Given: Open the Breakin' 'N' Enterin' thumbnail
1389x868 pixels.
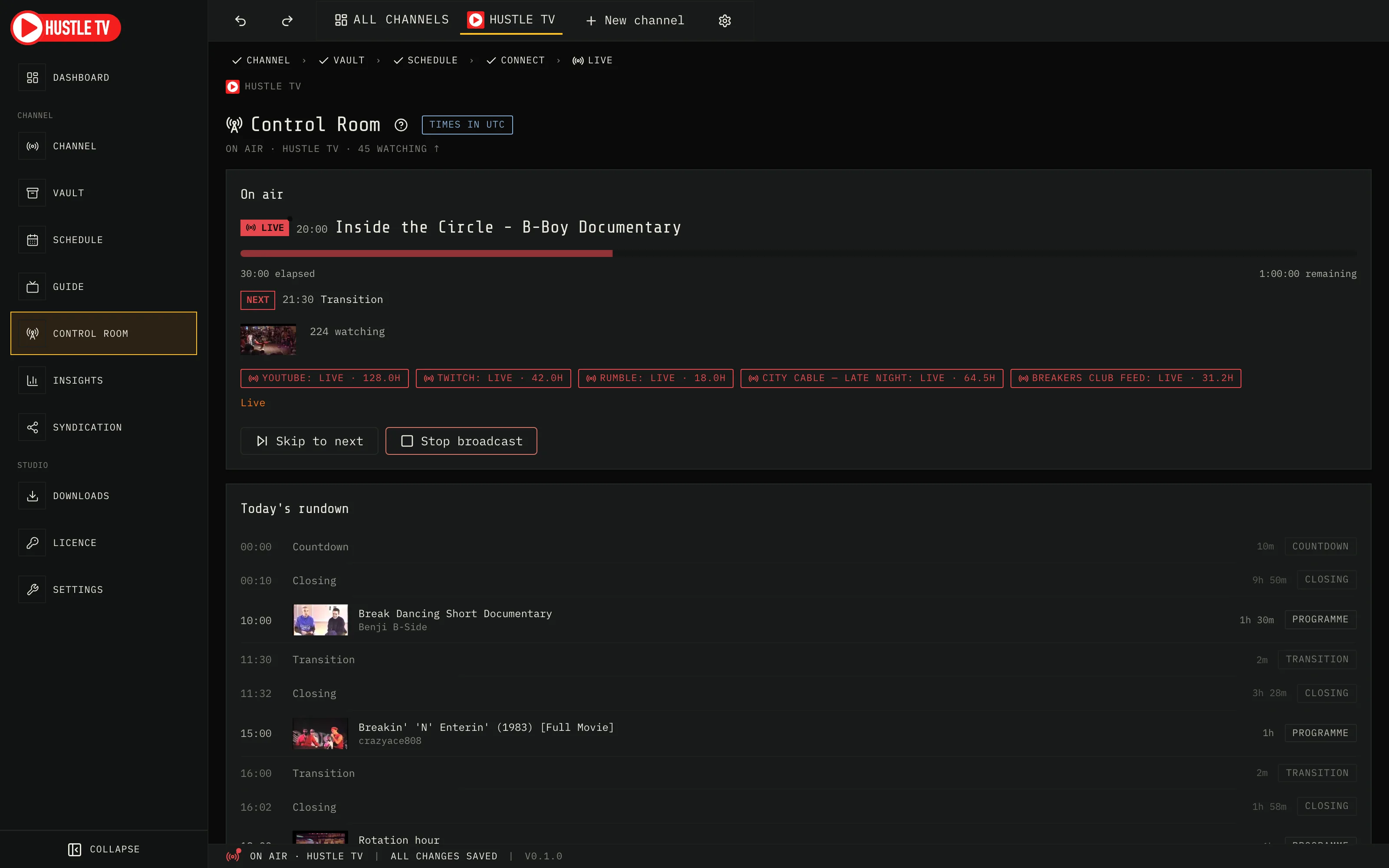Looking at the screenshot, I should [x=320, y=733].
